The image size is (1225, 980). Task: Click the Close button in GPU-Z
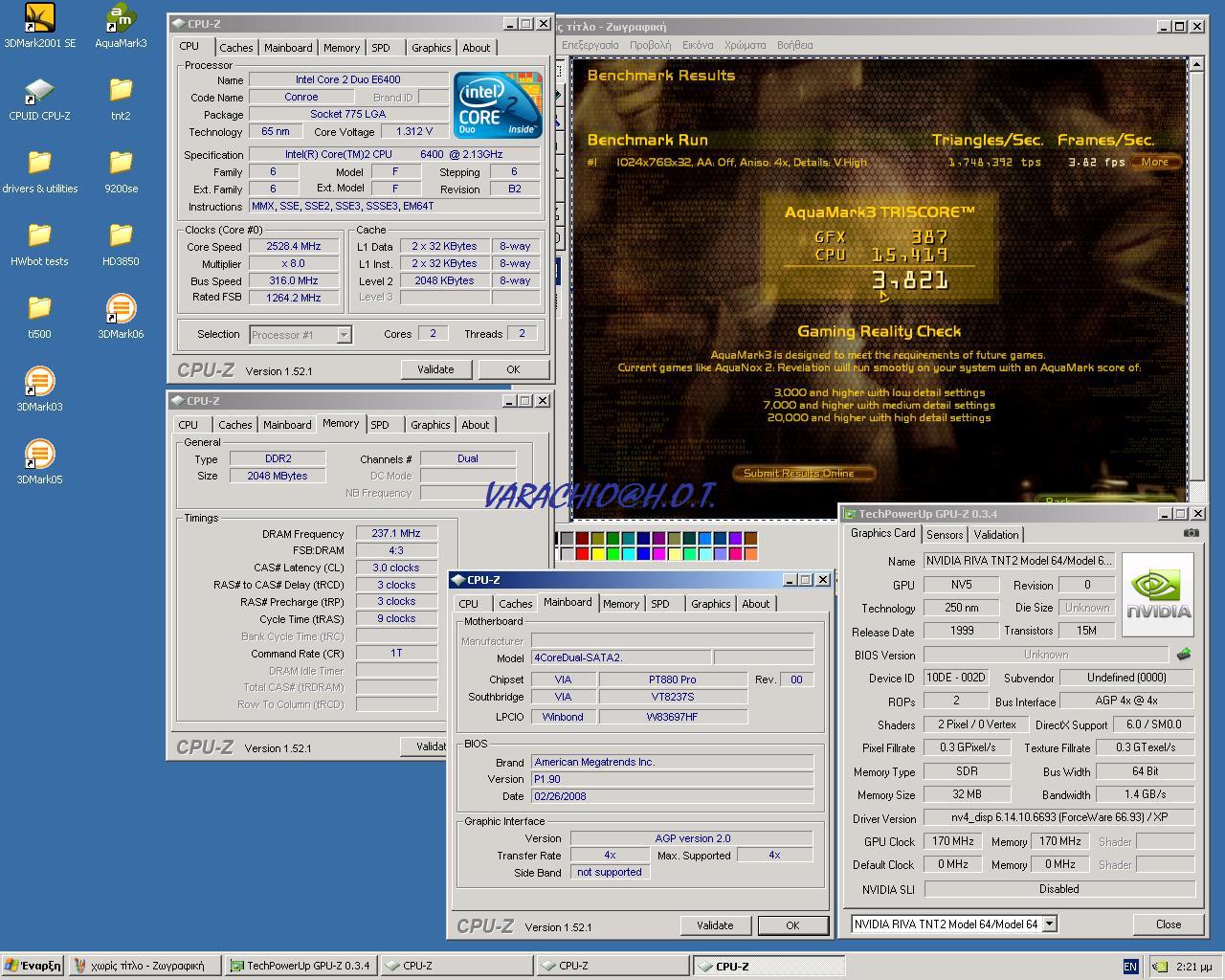(1169, 924)
